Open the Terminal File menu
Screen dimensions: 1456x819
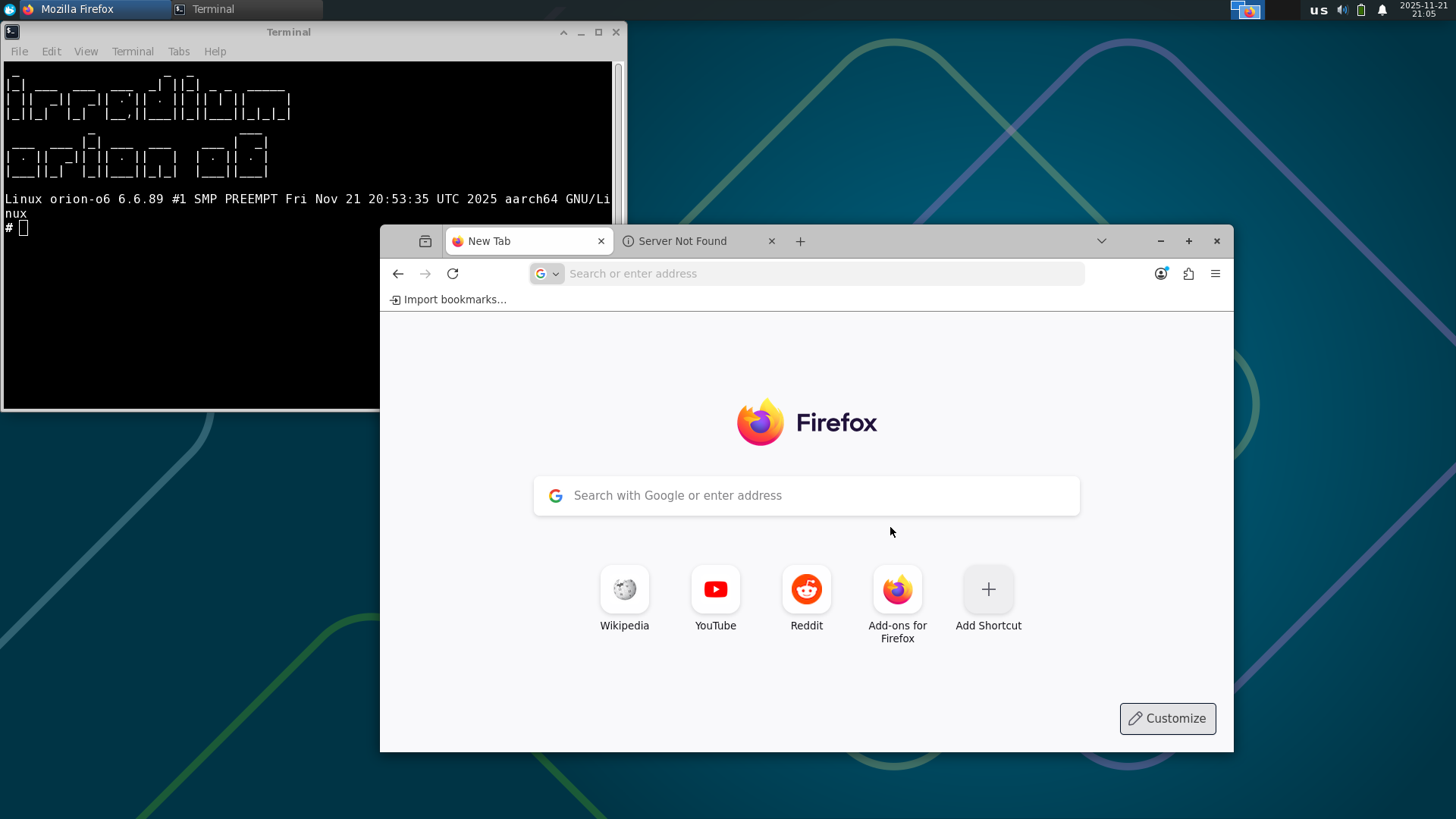[20, 52]
